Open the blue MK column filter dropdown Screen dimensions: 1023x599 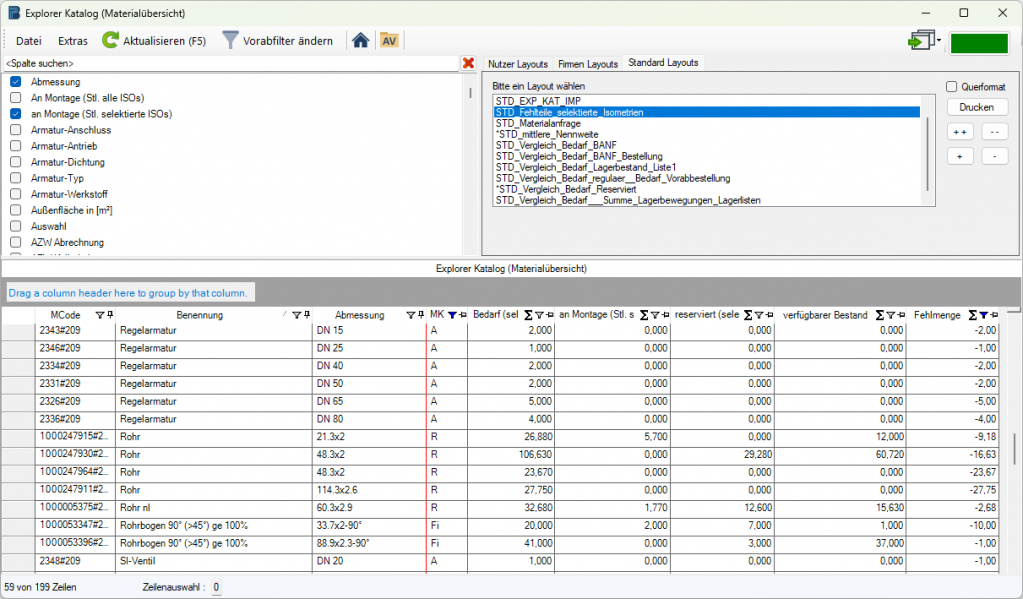click(453, 315)
